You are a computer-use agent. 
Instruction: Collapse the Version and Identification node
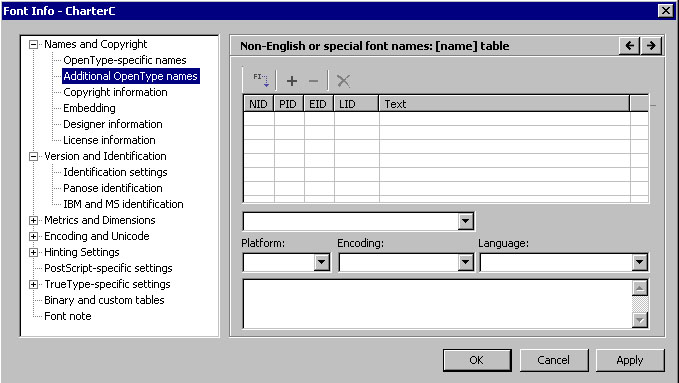click(33, 156)
